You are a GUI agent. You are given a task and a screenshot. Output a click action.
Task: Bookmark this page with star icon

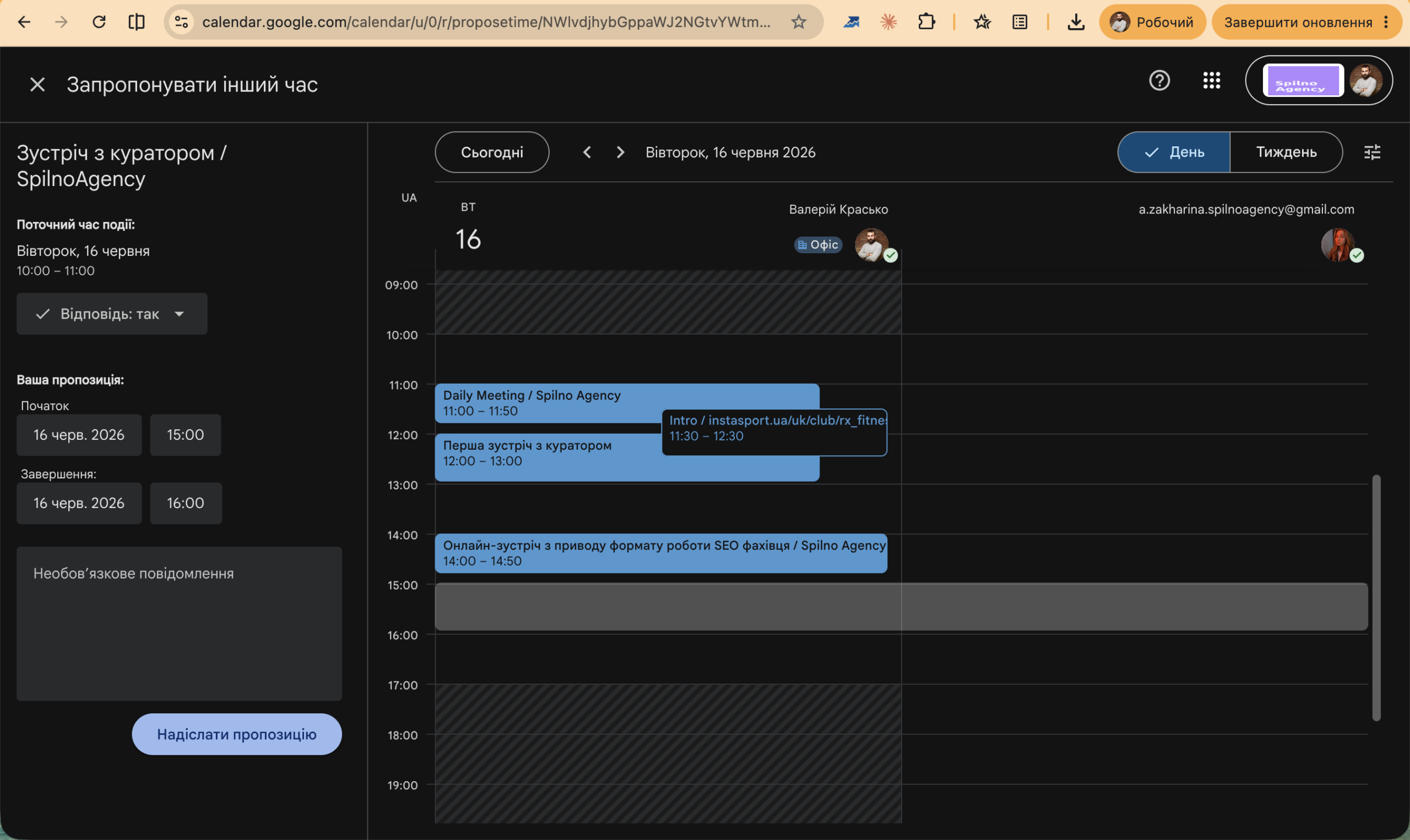[799, 22]
